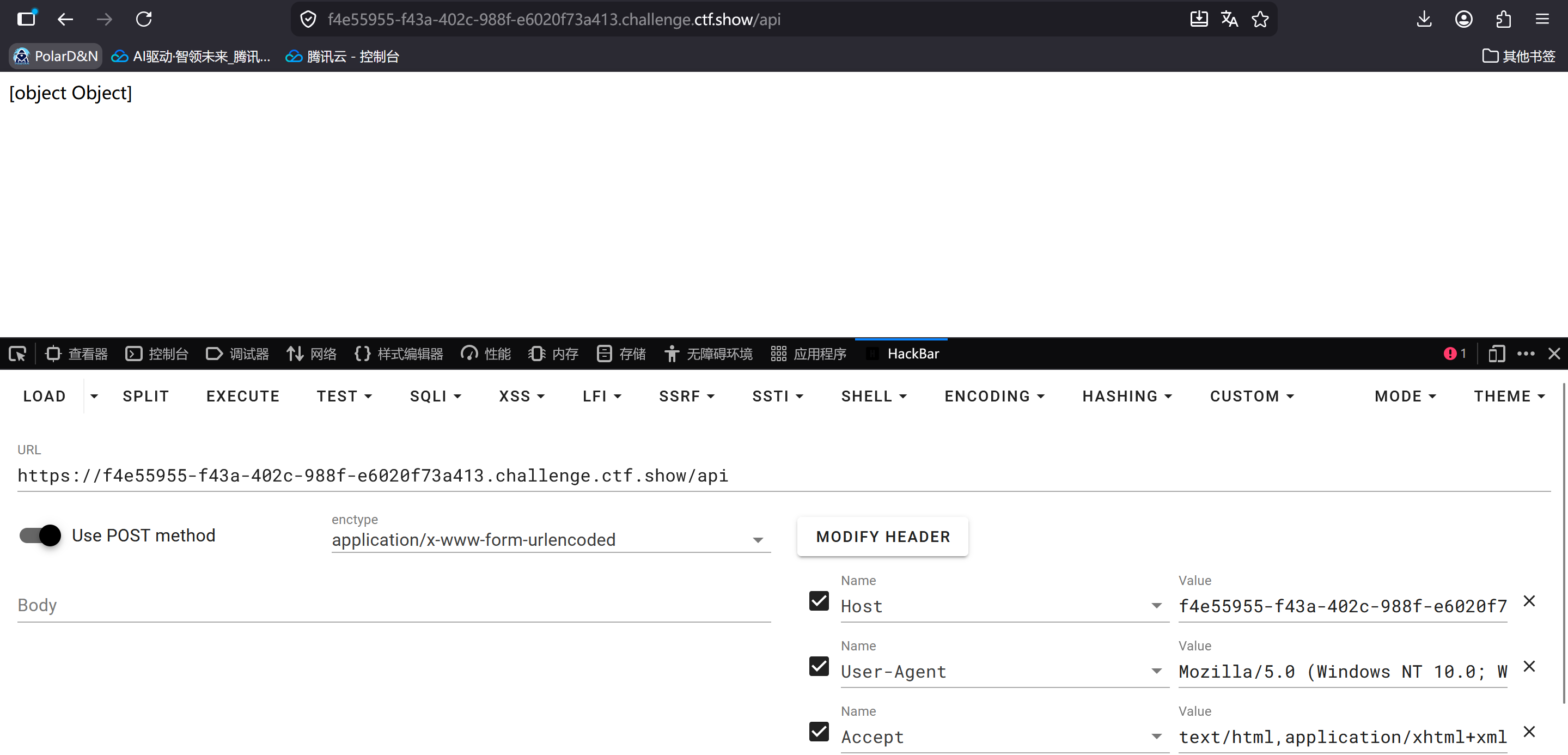Toggle the Use POST method switch
Screen dimensions: 1568x755
[x=40, y=536]
